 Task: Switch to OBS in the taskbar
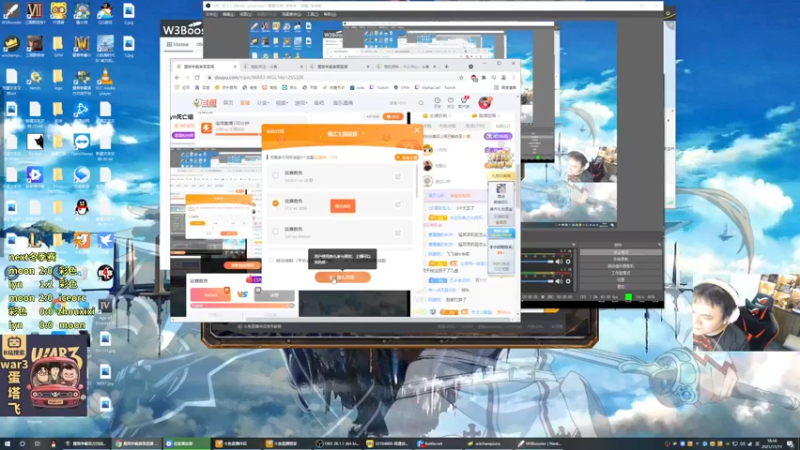[x=339, y=444]
